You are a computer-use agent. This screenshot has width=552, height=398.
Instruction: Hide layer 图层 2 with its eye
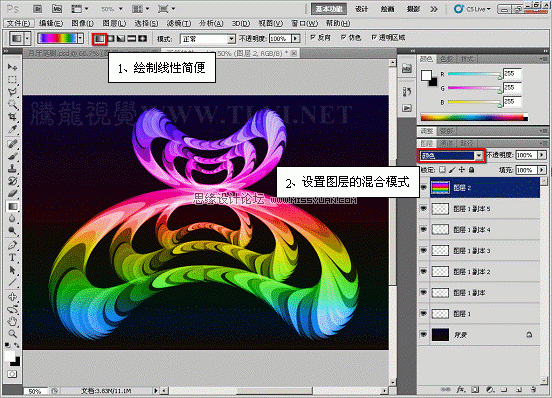coord(424,188)
